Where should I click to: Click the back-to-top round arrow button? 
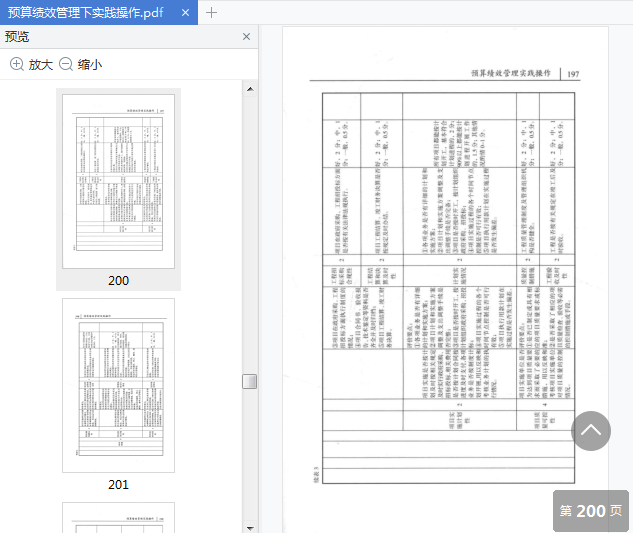pos(591,431)
